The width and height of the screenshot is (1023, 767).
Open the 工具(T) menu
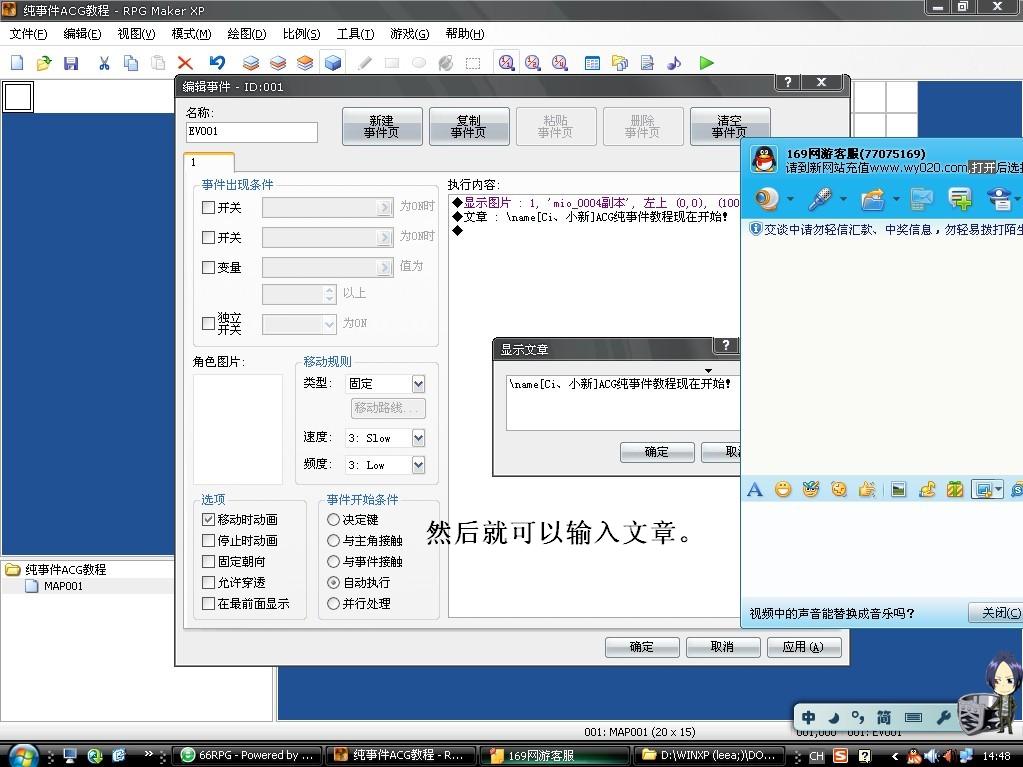tap(356, 34)
